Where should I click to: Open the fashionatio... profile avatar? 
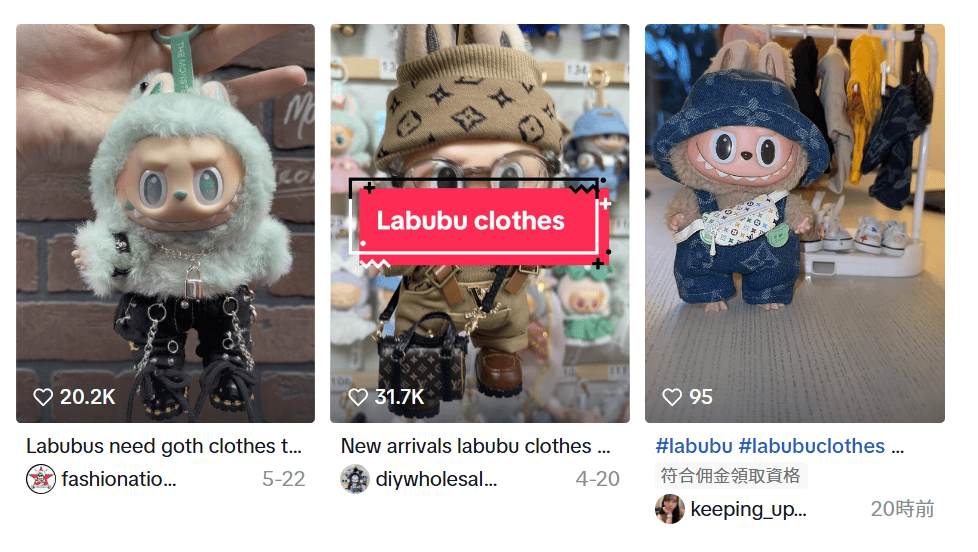pos(41,479)
